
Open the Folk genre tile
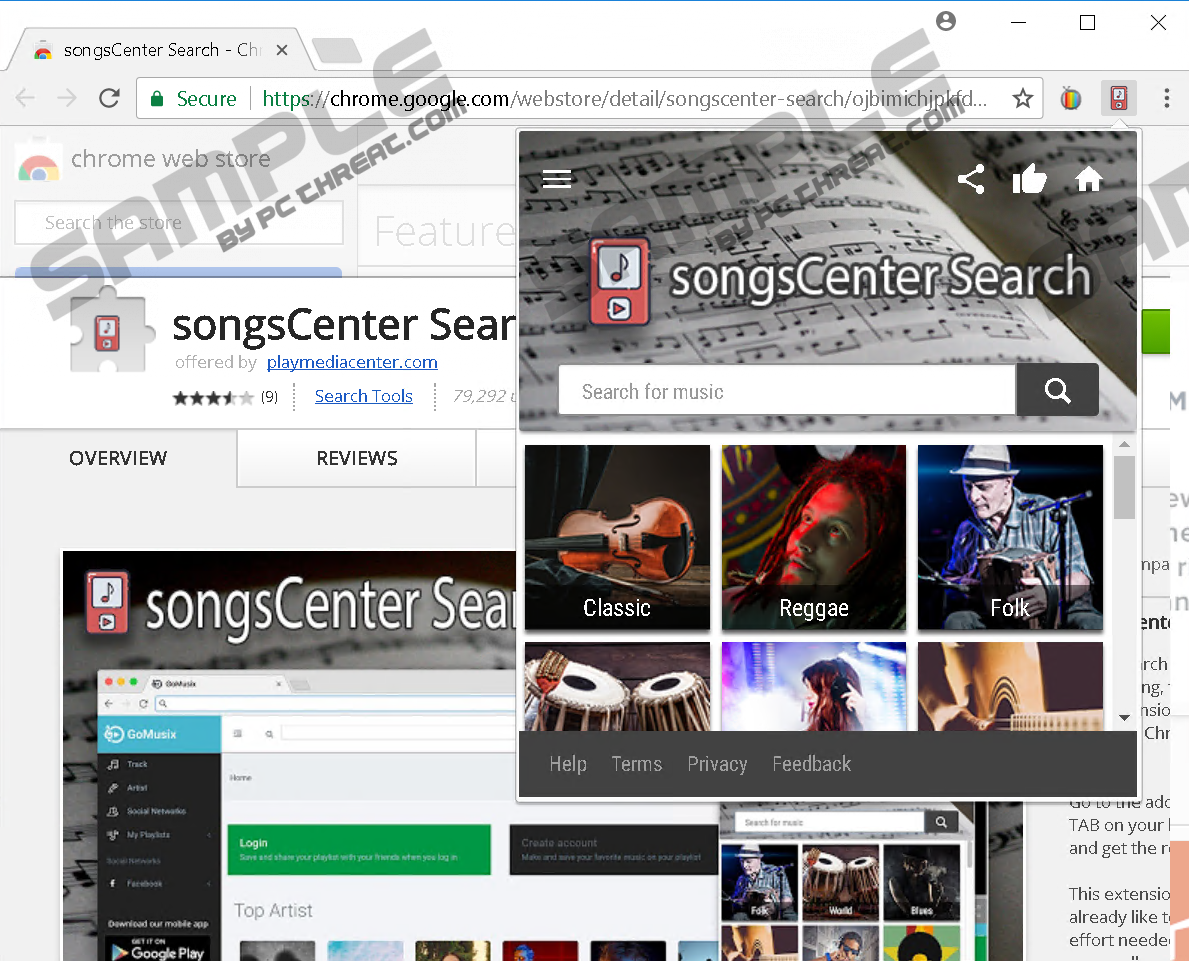[1010, 537]
